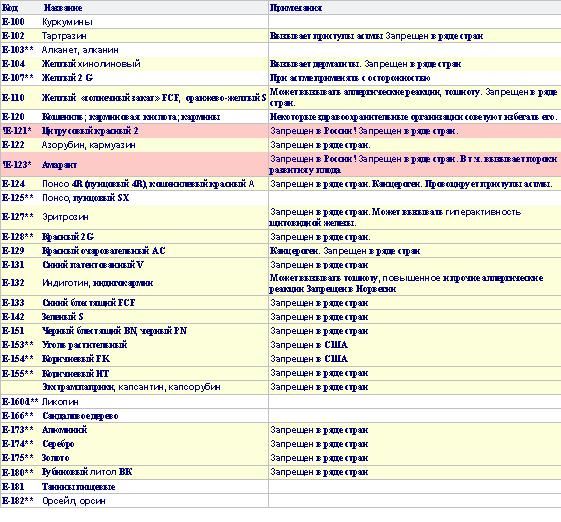Click the E-131 code cell

(x=13, y=265)
